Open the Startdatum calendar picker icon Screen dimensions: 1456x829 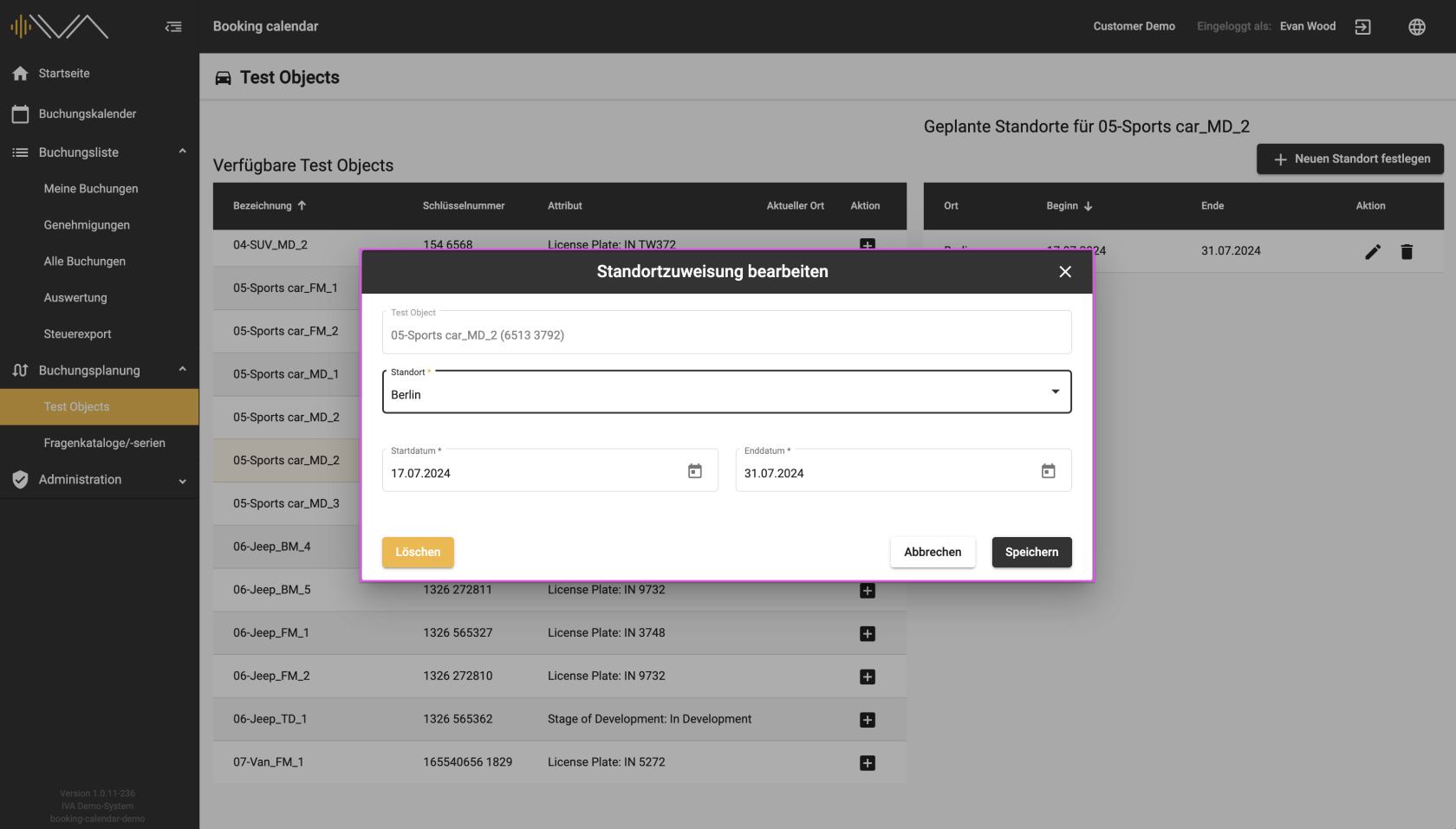coord(695,471)
